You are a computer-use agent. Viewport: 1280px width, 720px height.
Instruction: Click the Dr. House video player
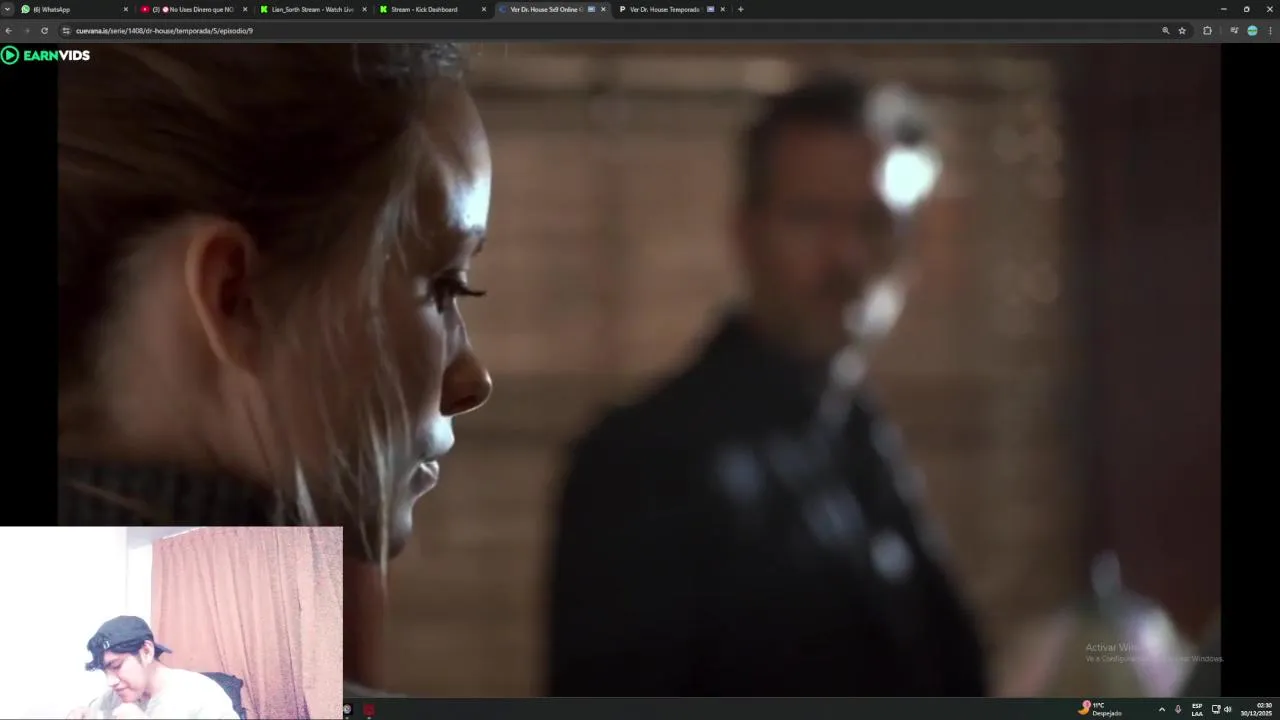pos(638,369)
